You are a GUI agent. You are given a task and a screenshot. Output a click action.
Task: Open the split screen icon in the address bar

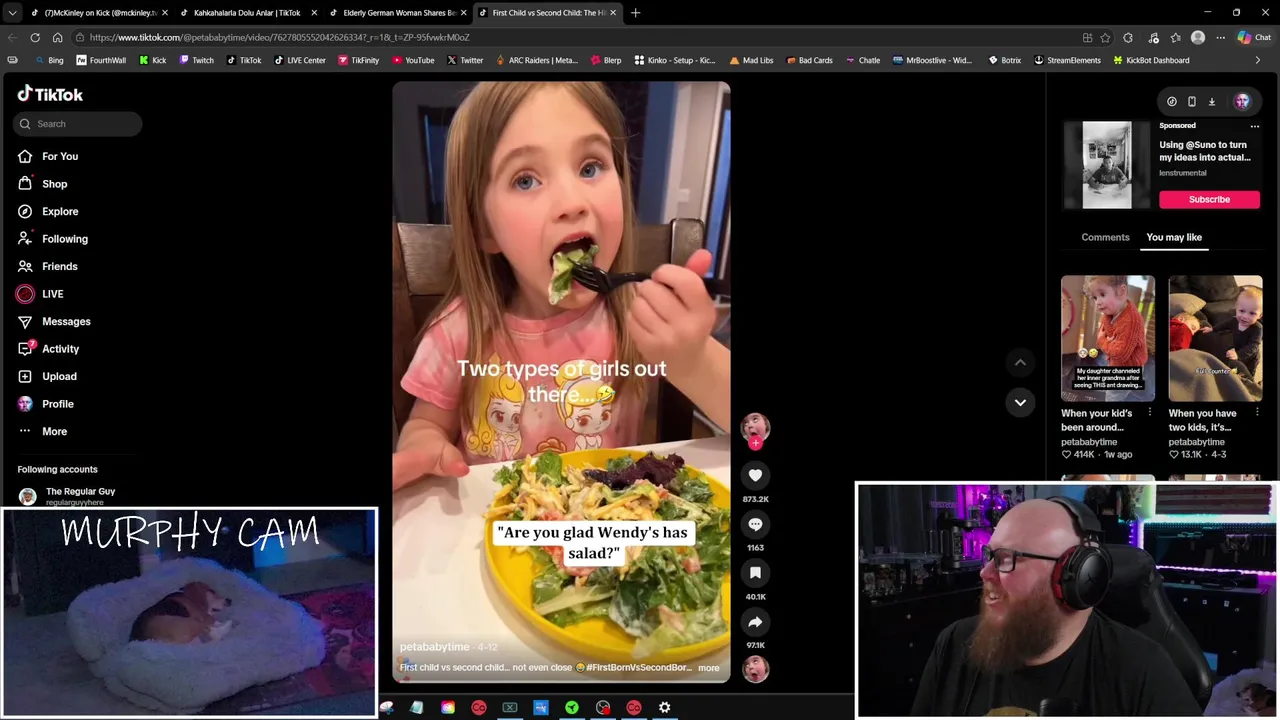pos(1087,38)
